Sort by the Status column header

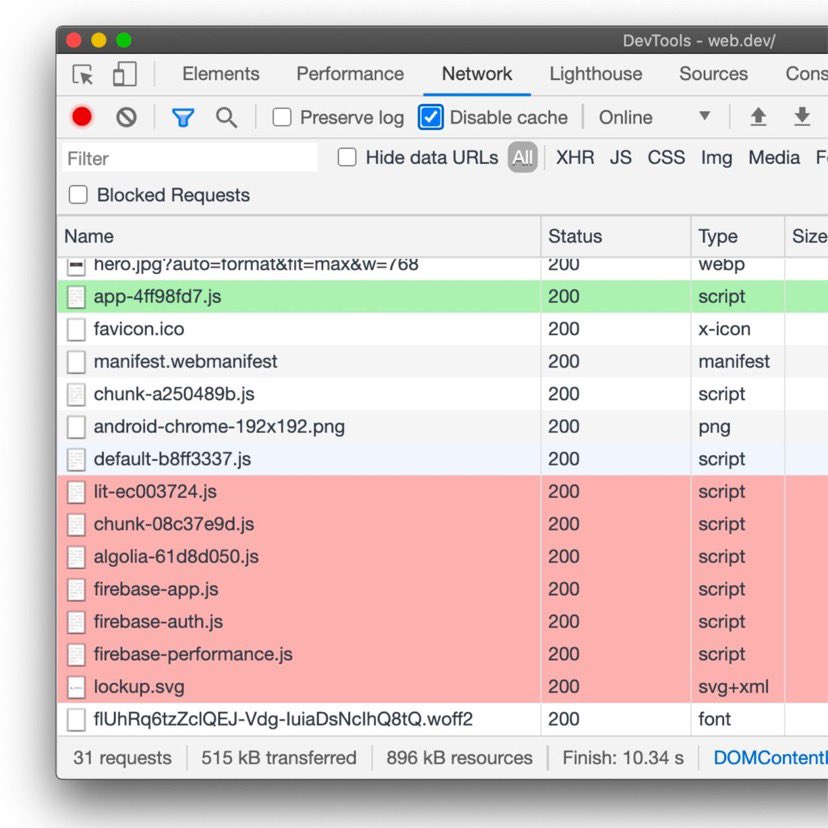[616, 236]
